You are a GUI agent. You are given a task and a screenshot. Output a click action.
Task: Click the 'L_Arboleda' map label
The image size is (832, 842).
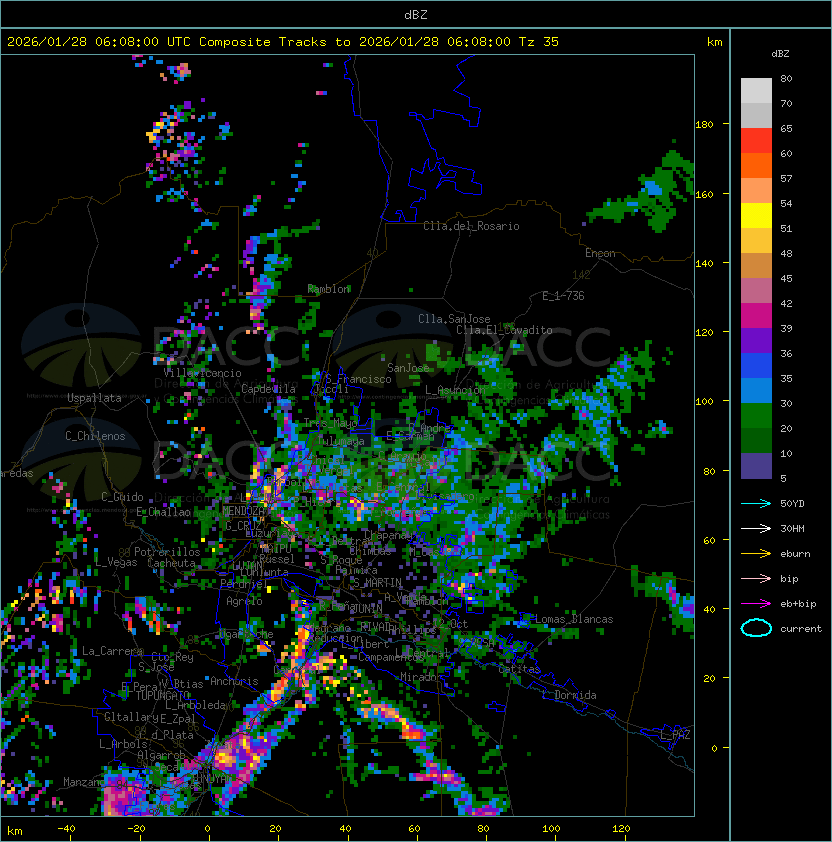pyautogui.click(x=196, y=705)
